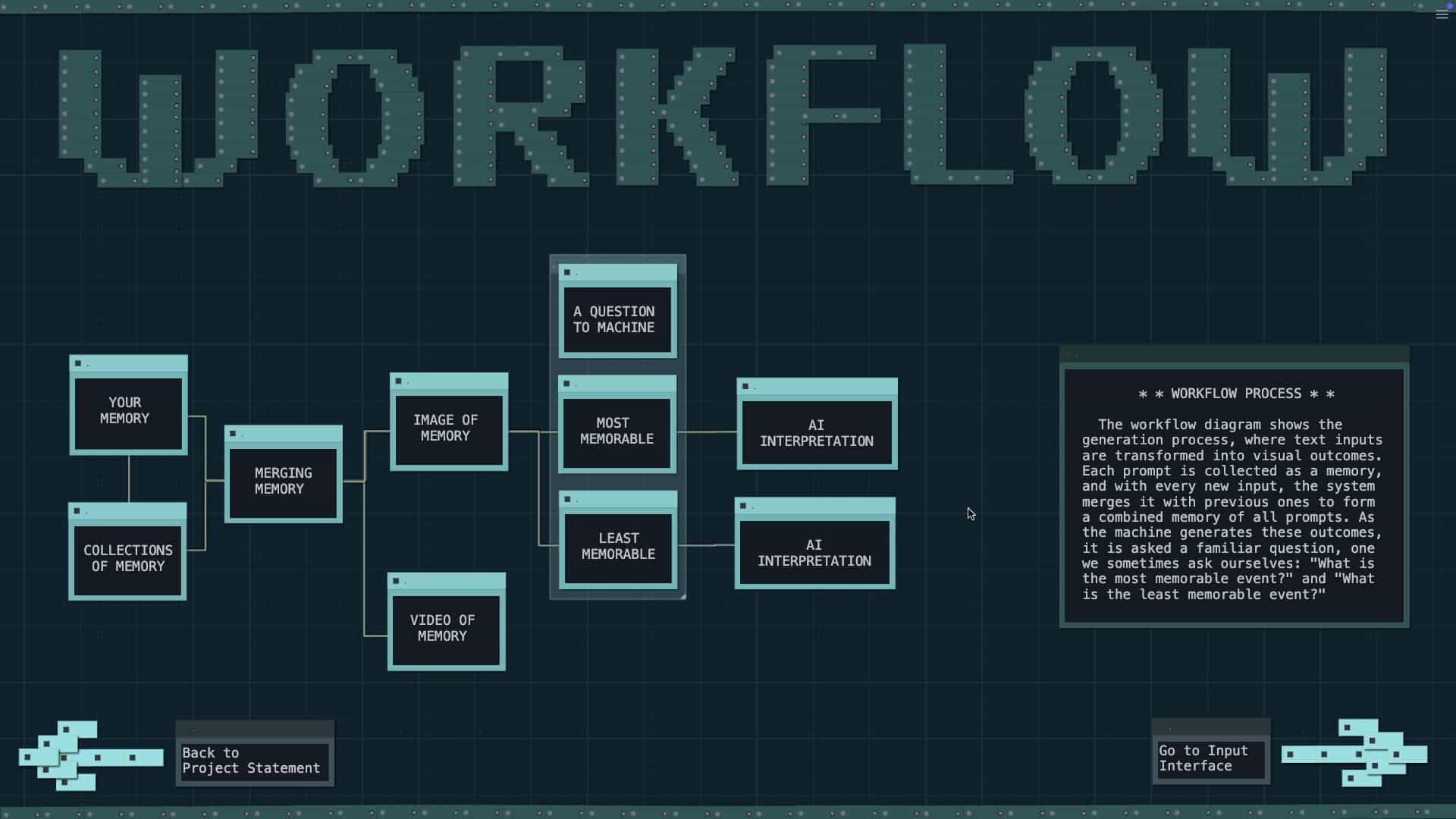Image resolution: width=1456 pixels, height=819 pixels.
Task: Click the pixel arrow graphic at bottom left
Action: (89, 755)
